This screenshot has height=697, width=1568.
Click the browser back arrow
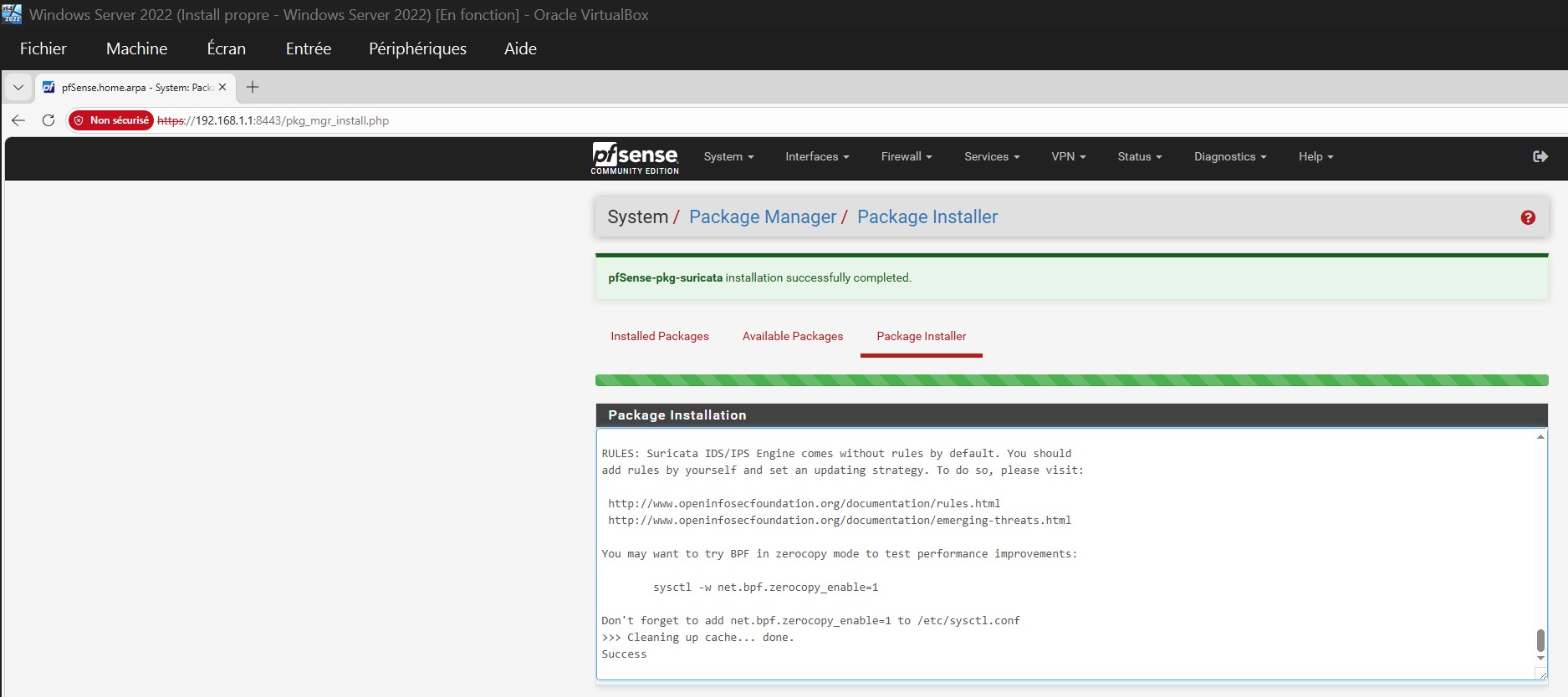[x=18, y=120]
